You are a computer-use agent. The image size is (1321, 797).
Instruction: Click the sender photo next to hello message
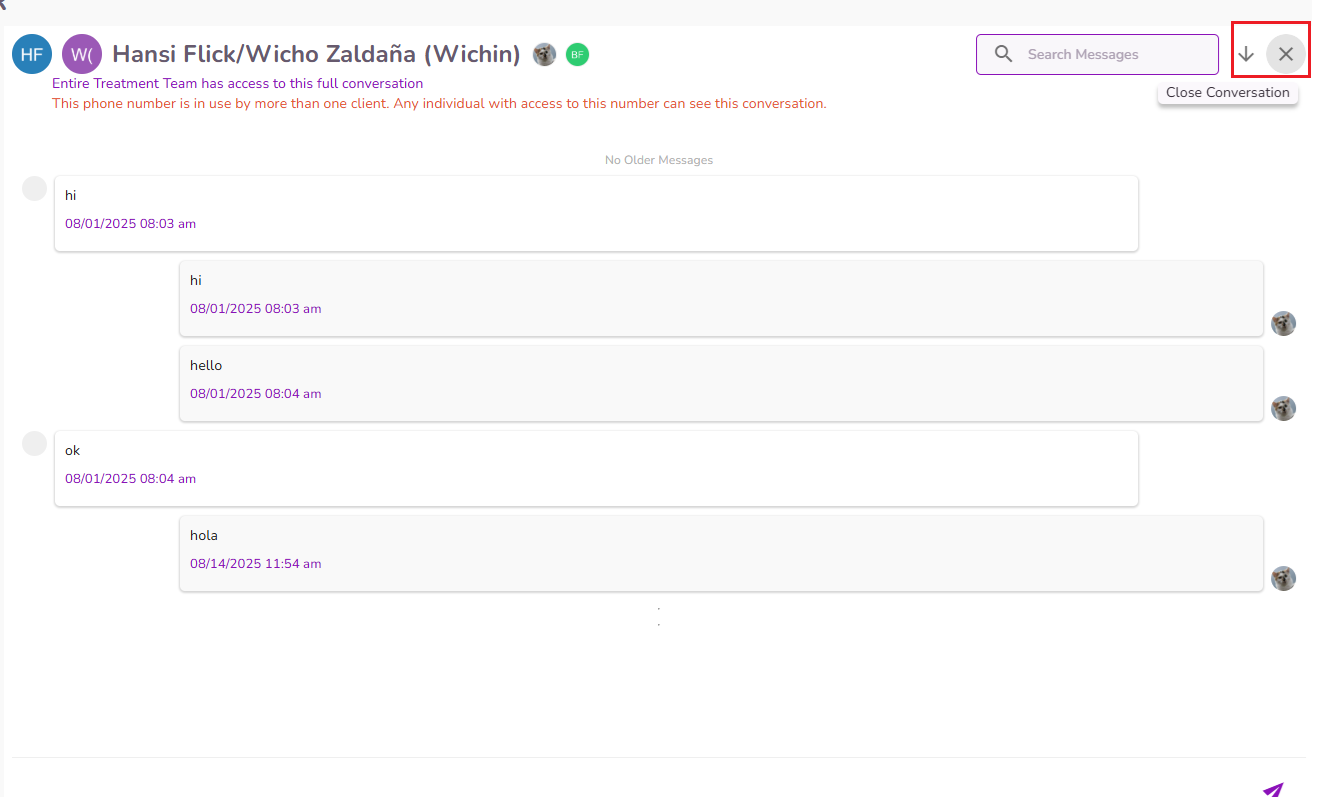(x=1283, y=408)
